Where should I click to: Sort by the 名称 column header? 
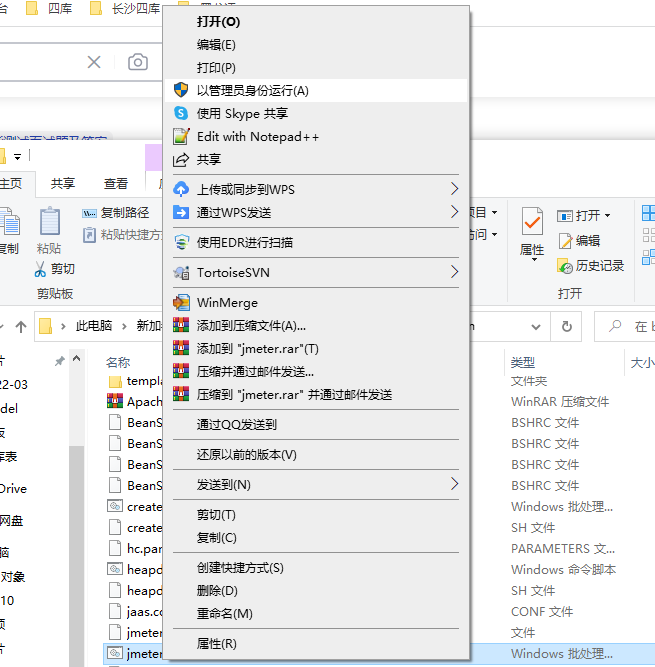118,362
